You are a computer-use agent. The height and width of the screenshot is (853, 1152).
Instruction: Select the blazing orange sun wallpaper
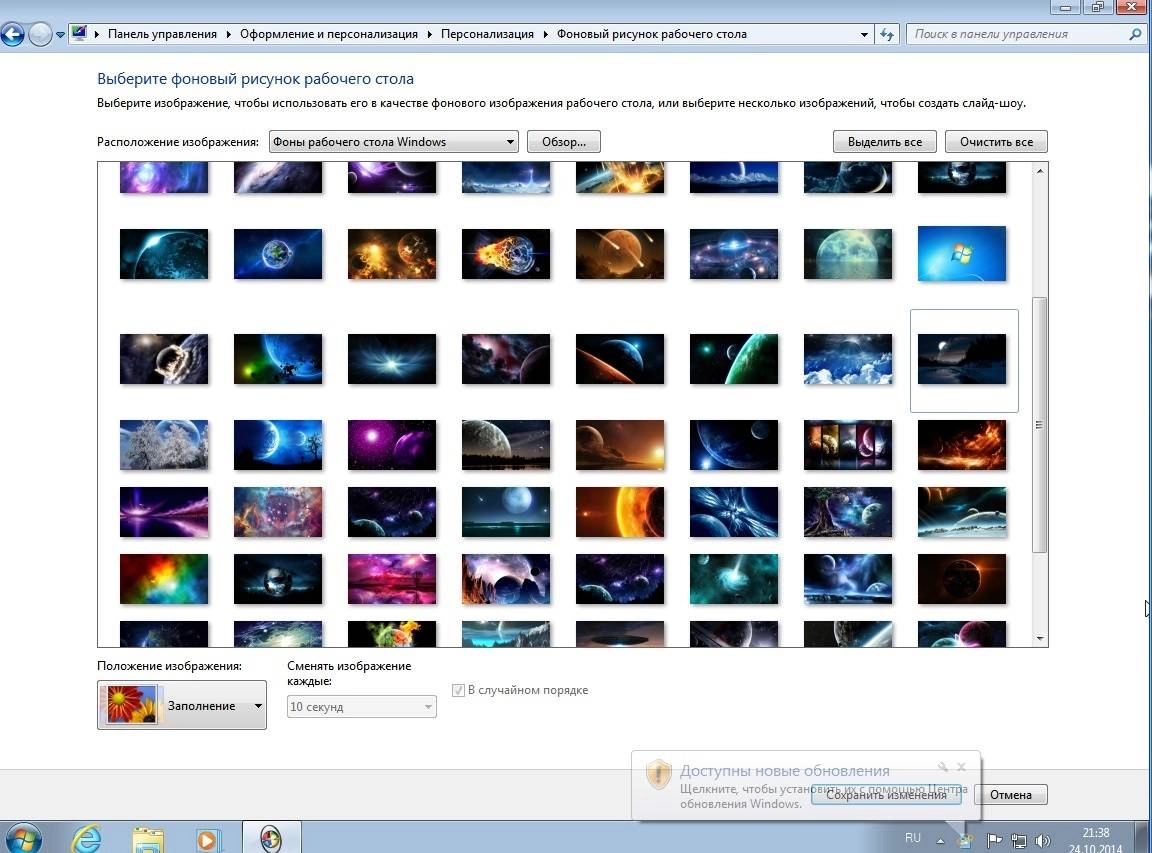coord(620,512)
